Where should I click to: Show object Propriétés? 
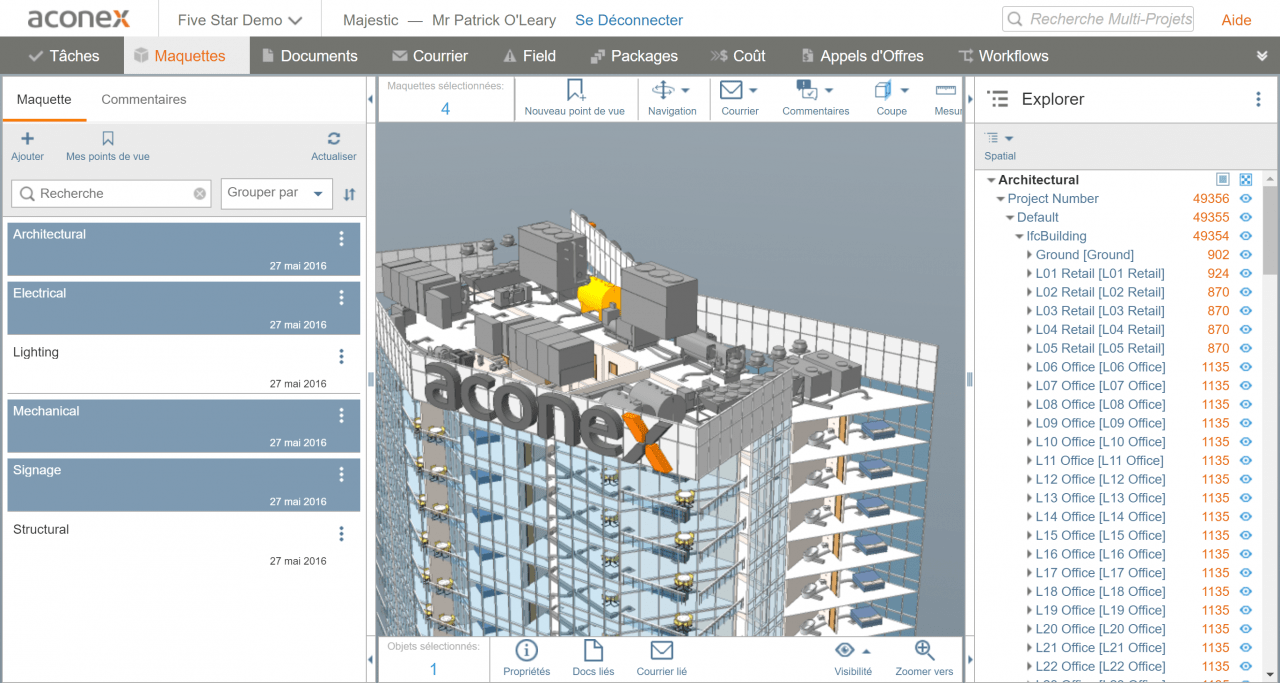tap(526, 659)
